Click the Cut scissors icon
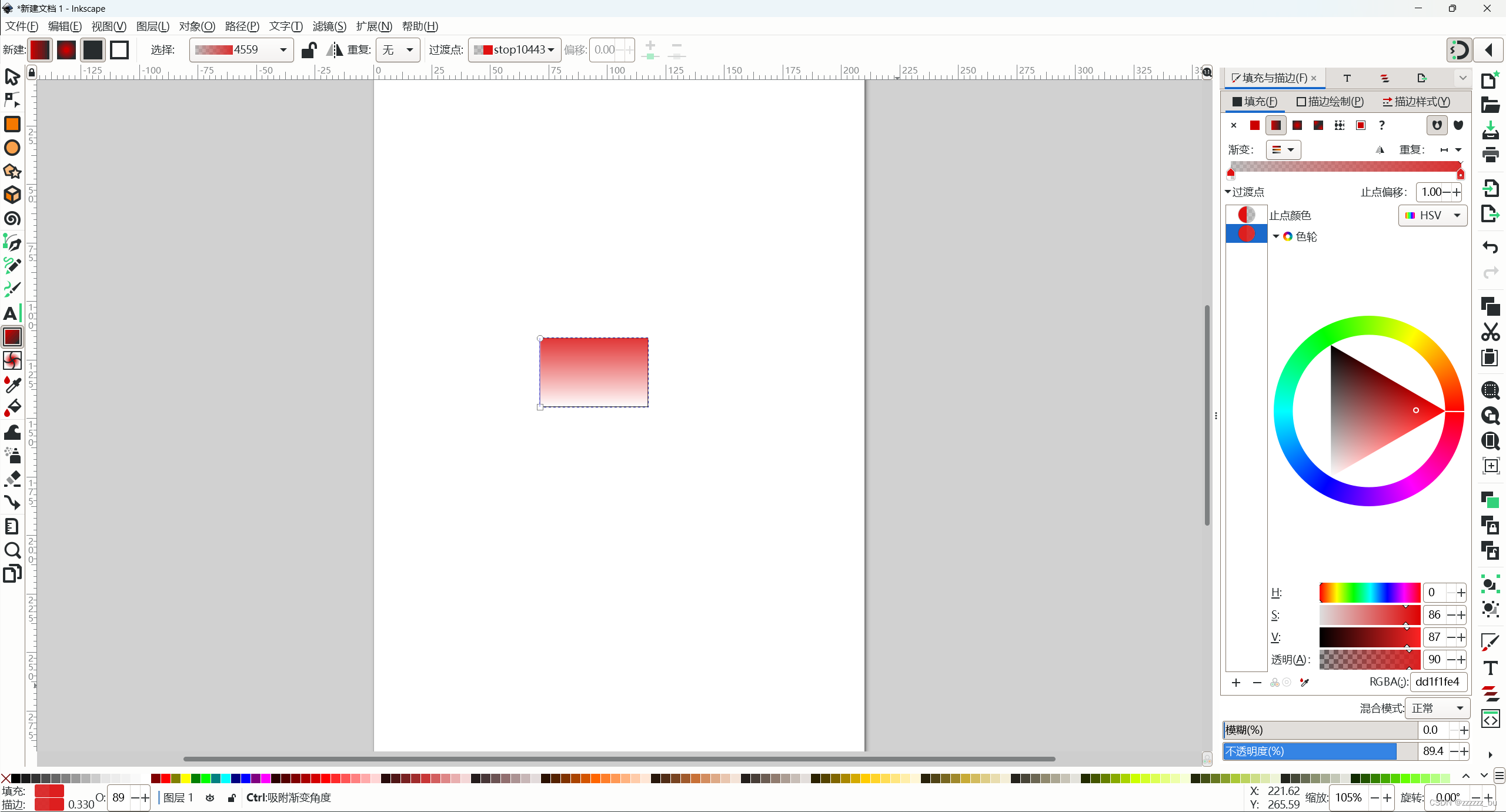 coord(1490,332)
